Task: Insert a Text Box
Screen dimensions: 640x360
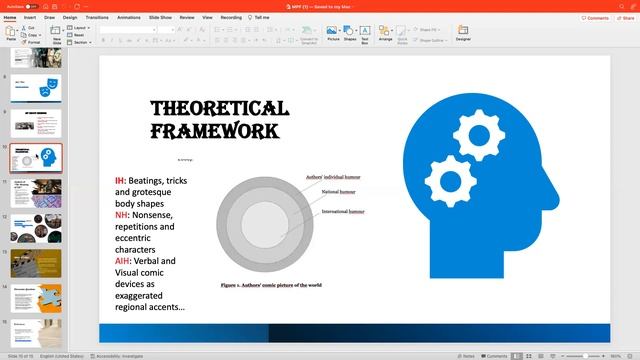Action: pyautogui.click(x=365, y=34)
